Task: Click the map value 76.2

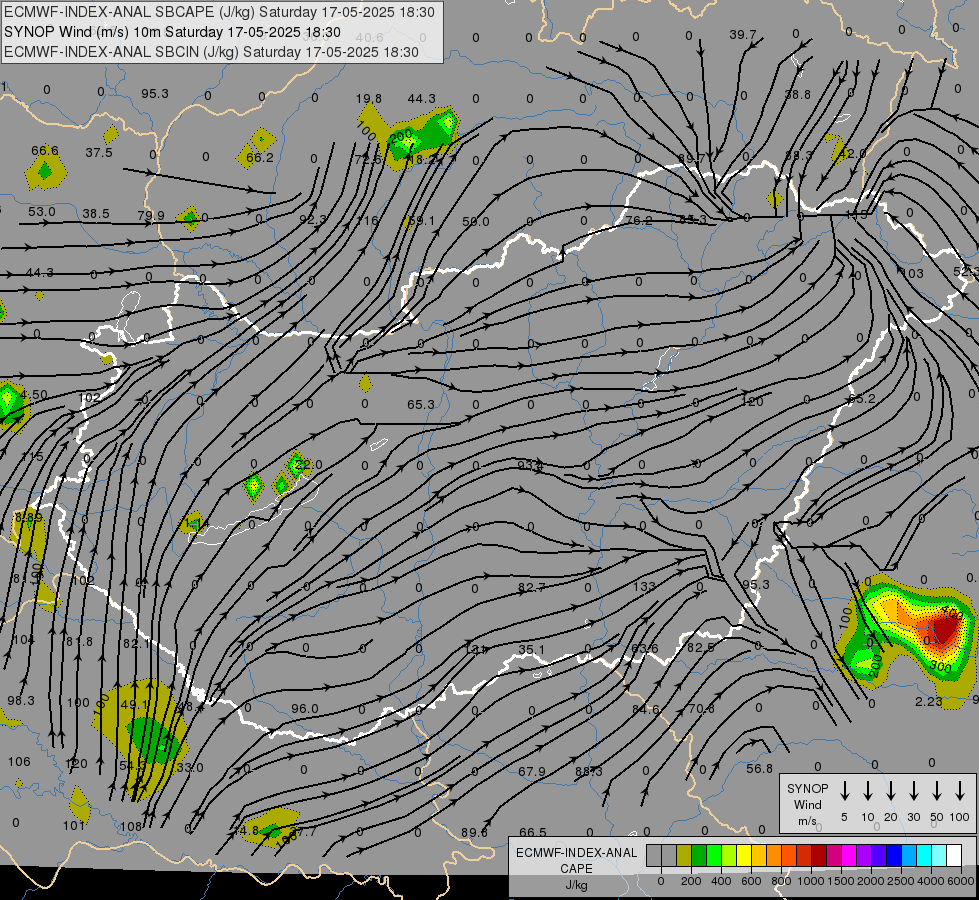Action: click(638, 220)
